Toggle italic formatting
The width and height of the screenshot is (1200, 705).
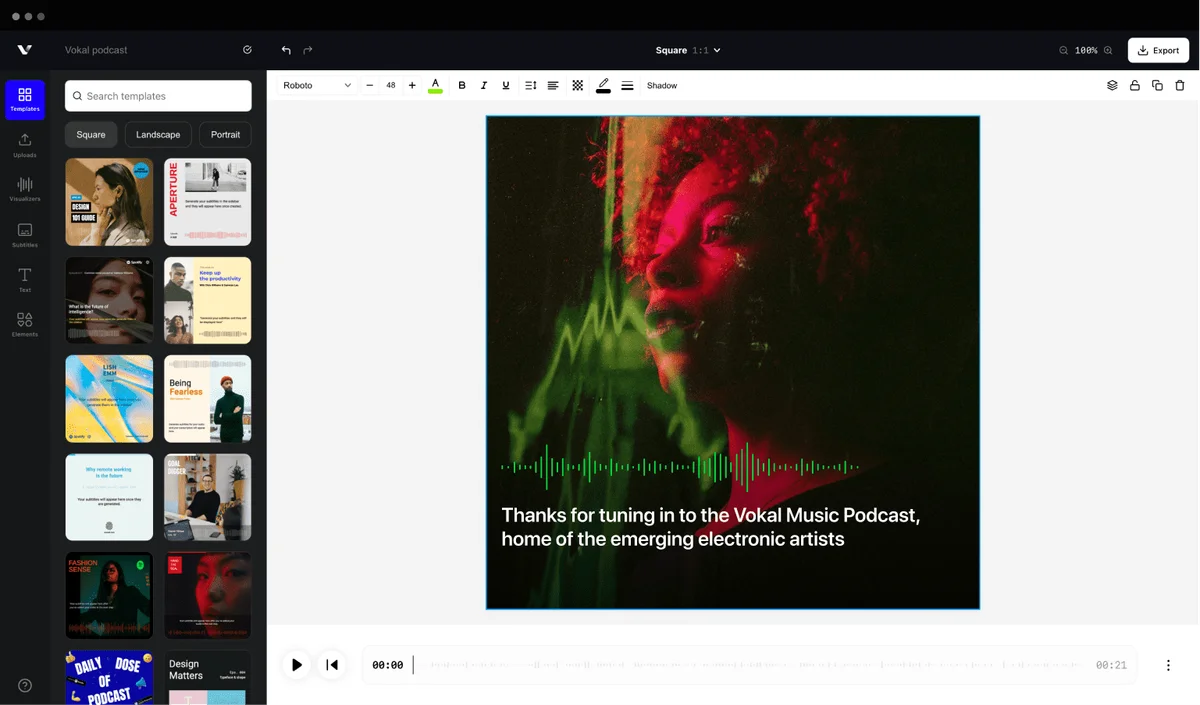pos(484,86)
